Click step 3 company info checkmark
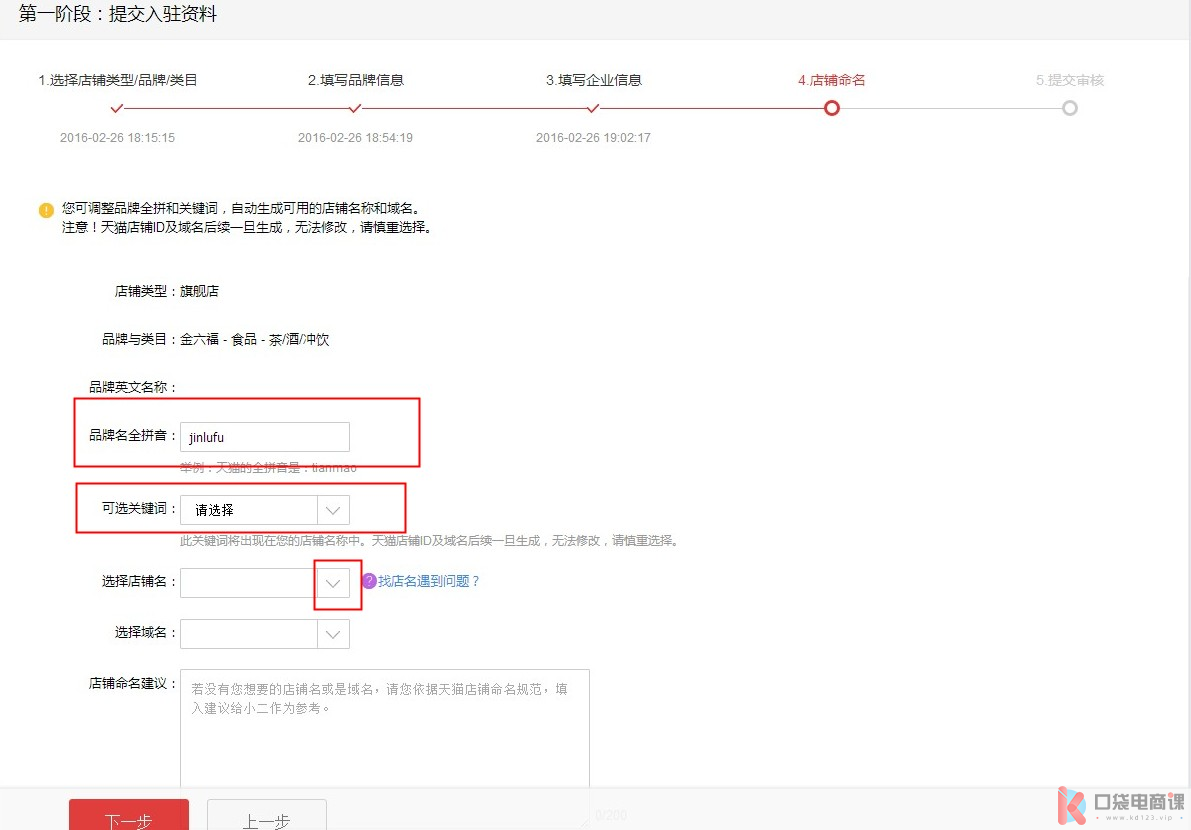1191x830 pixels. [593, 108]
